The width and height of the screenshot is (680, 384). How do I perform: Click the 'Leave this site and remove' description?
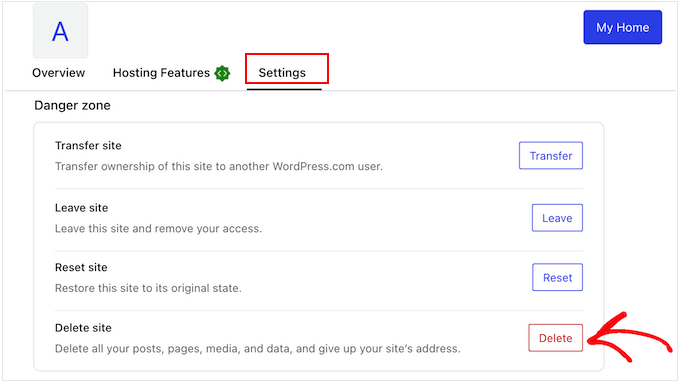[x=158, y=229]
